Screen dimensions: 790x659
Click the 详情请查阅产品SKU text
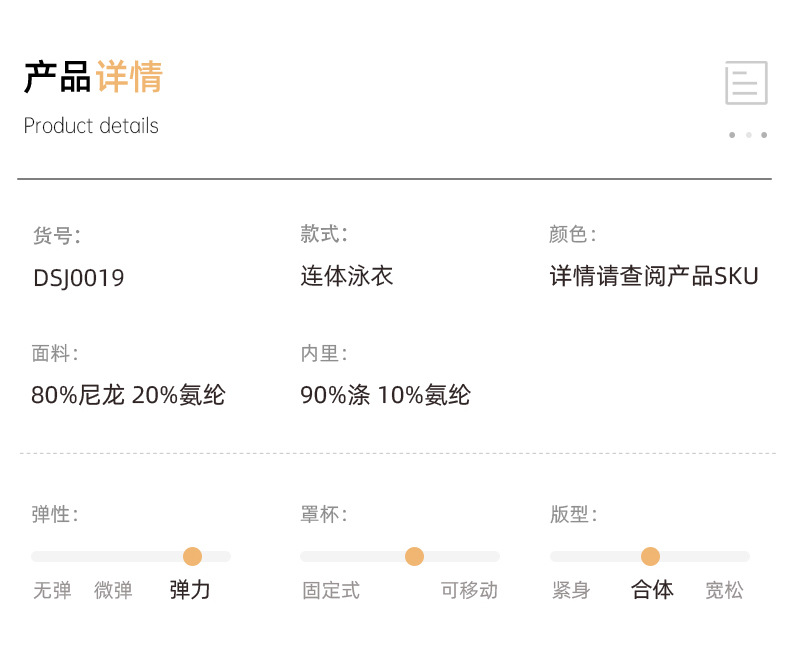pyautogui.click(x=654, y=276)
